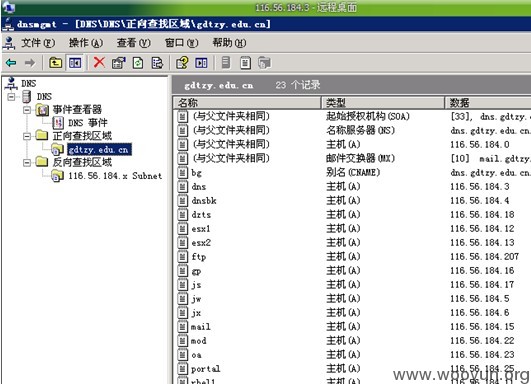Click the 116.56.184.23 data cell
Viewport: 531px width, 384px height.
(482, 355)
